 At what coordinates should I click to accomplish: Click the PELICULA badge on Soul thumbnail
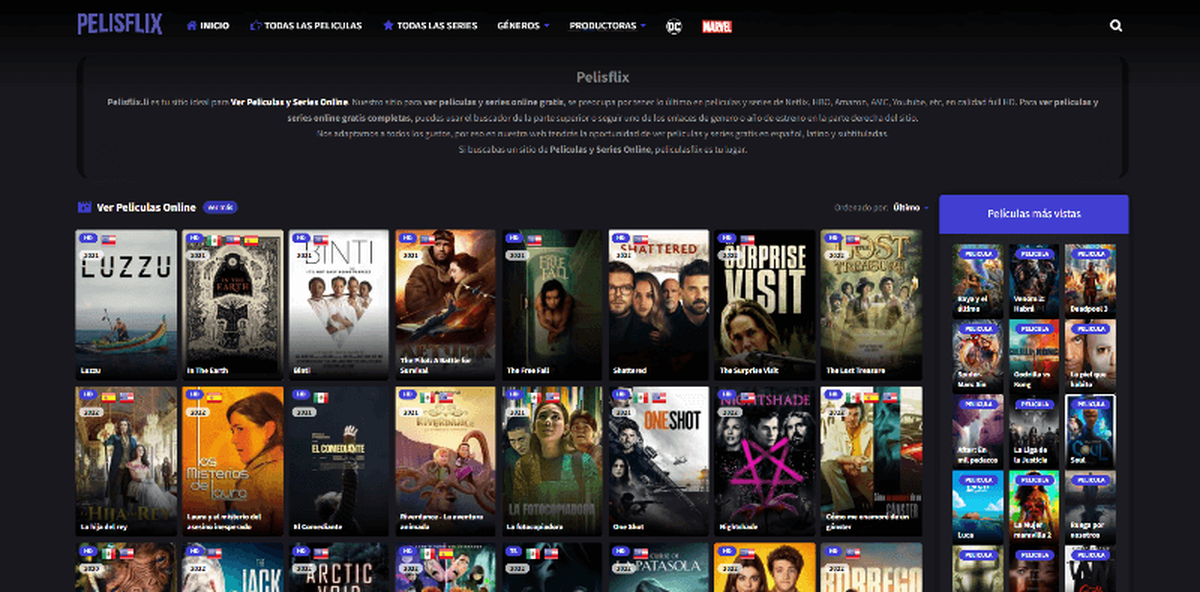pyautogui.click(x=1090, y=406)
